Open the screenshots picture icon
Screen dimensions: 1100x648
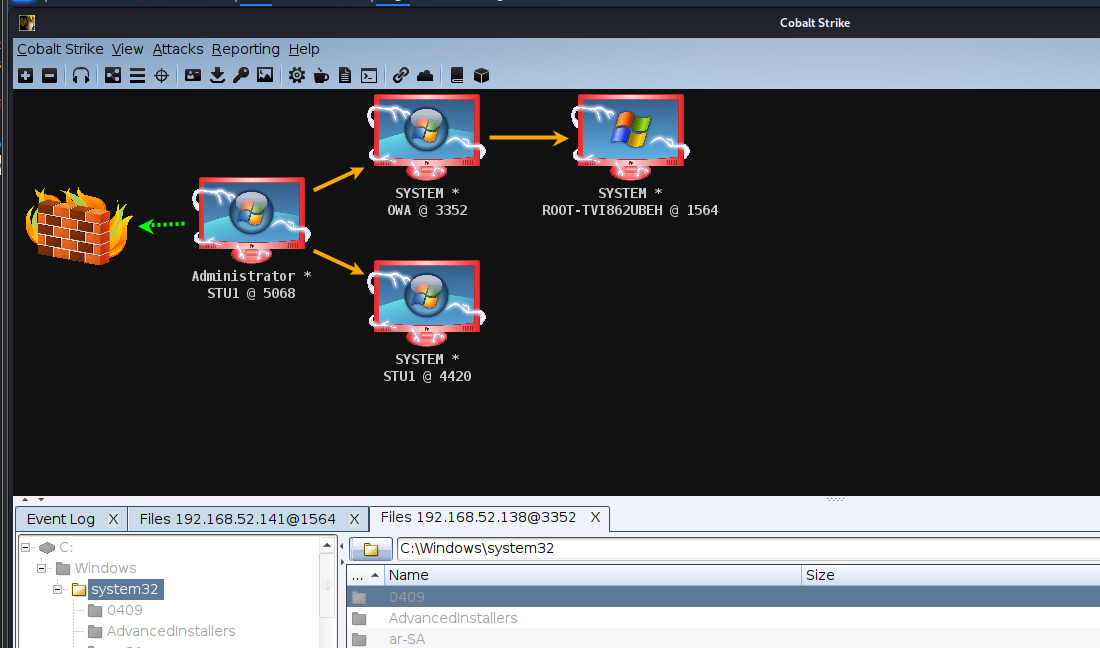pos(265,75)
